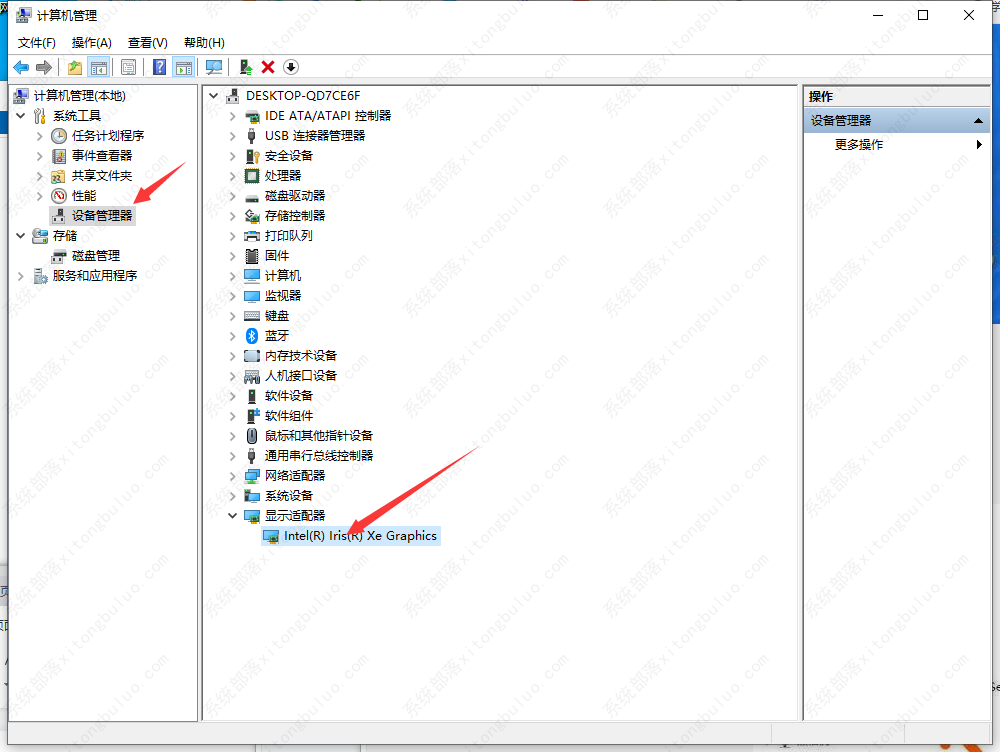
Task: Click the Update driver icon with green arrow
Action: click(x=245, y=67)
